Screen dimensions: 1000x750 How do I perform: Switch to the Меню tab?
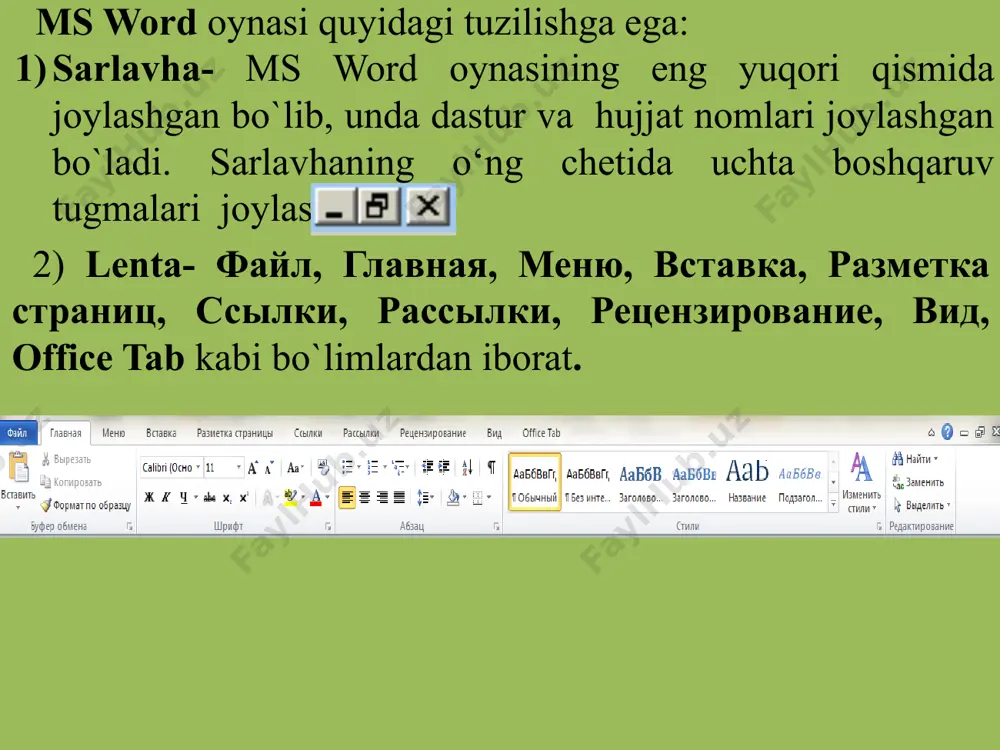pyautogui.click(x=114, y=432)
